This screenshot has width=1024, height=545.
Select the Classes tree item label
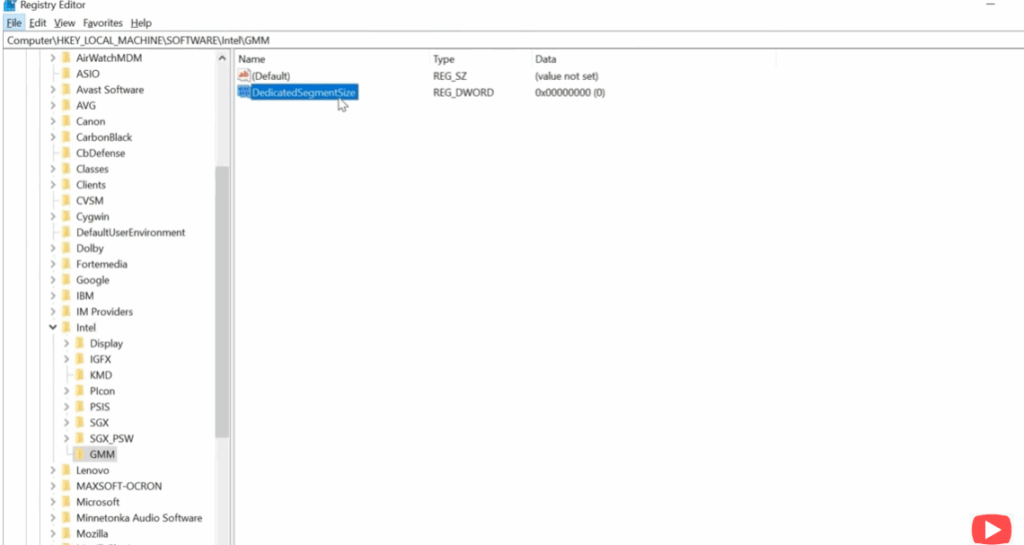click(92, 169)
